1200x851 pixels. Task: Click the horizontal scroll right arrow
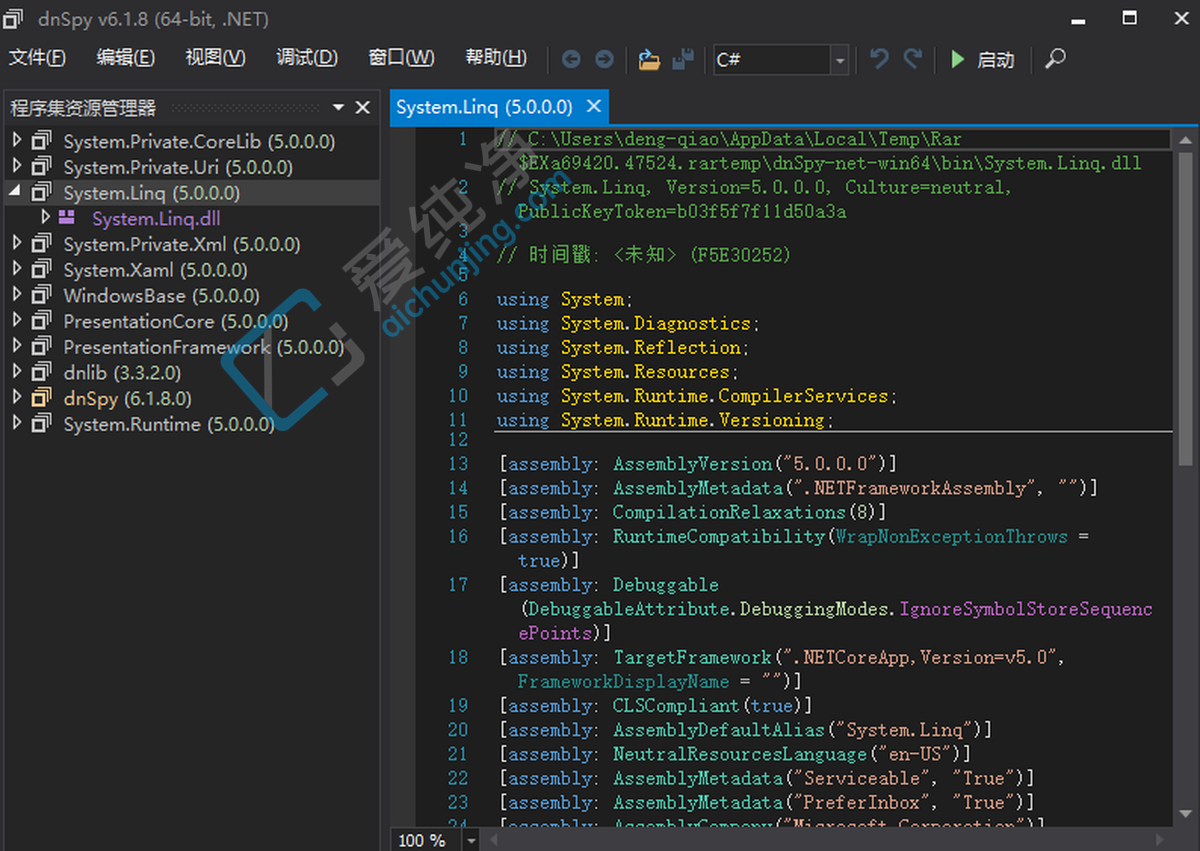1160,840
